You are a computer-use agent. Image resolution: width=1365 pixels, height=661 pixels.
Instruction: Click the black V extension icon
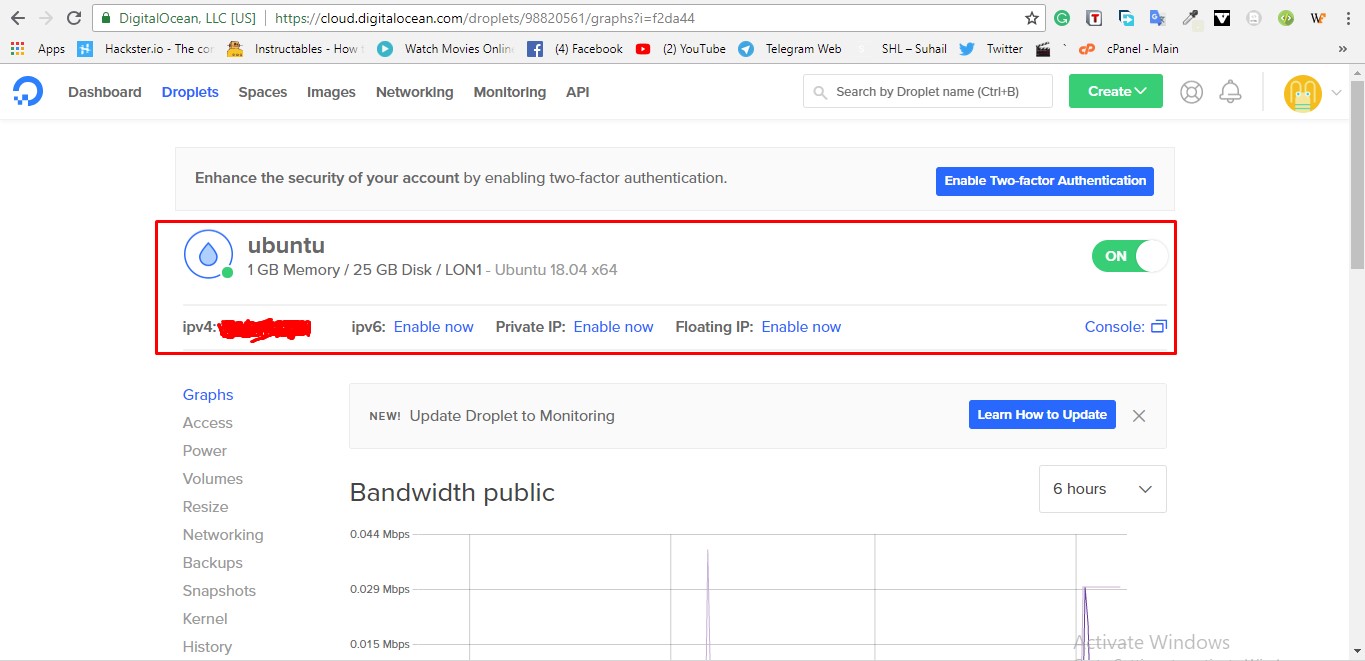1222,18
